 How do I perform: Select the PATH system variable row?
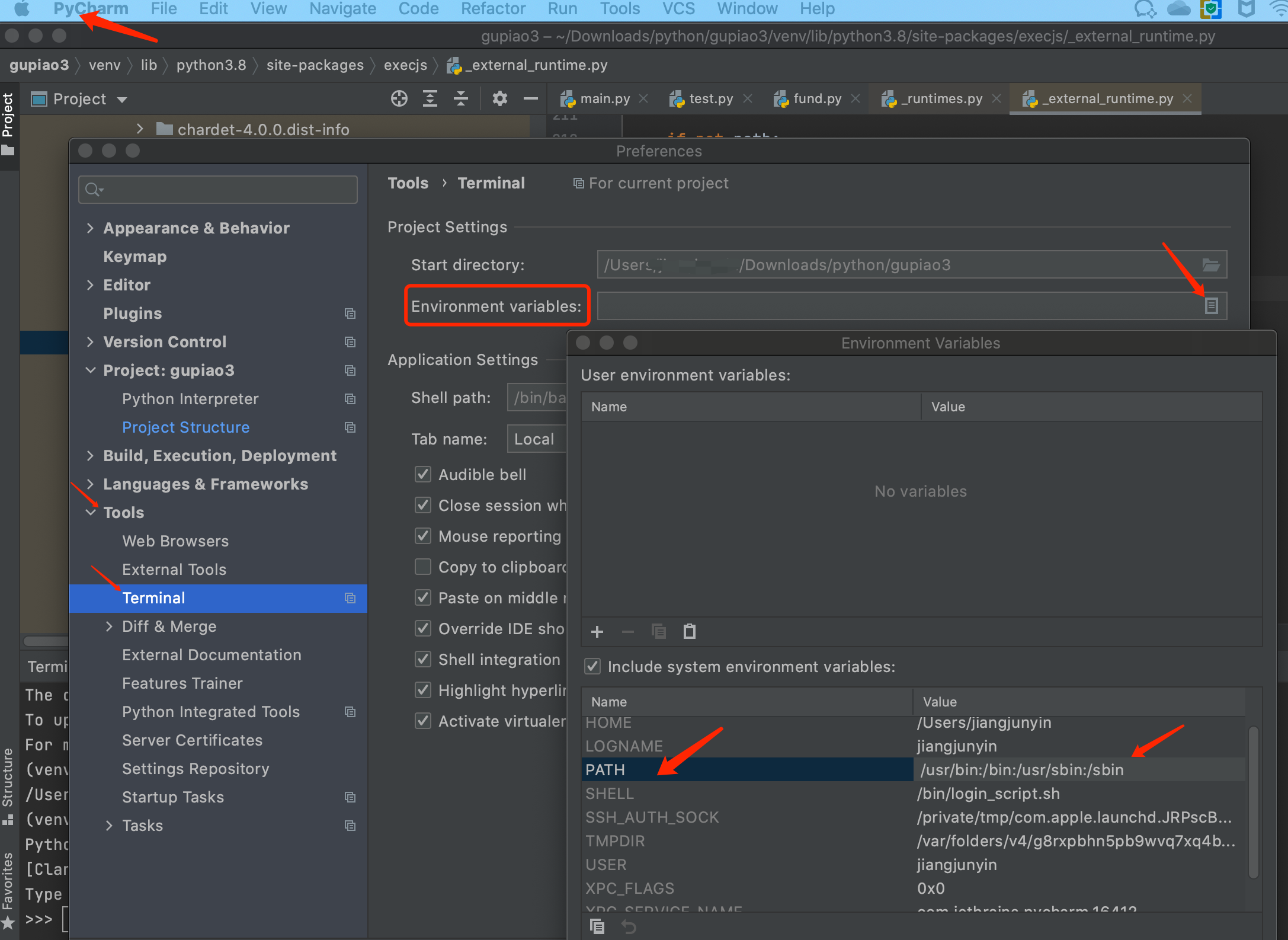pos(913,769)
